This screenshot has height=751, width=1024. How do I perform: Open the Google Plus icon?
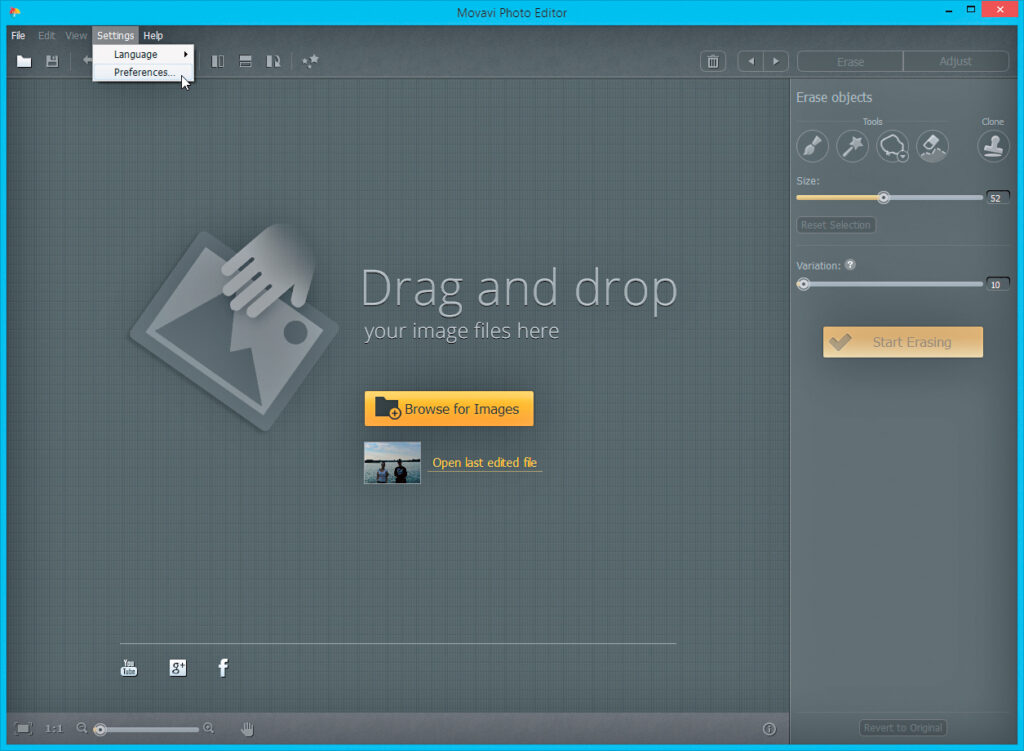(x=178, y=668)
